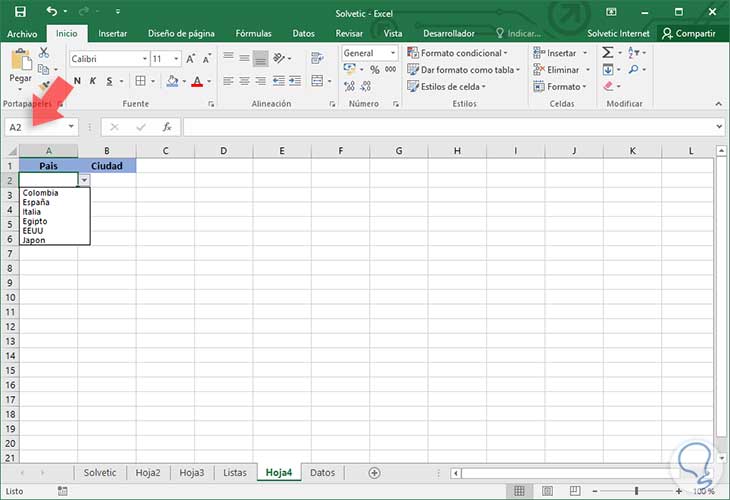
Task: Increase font size with the larger A icon
Action: 190,59
